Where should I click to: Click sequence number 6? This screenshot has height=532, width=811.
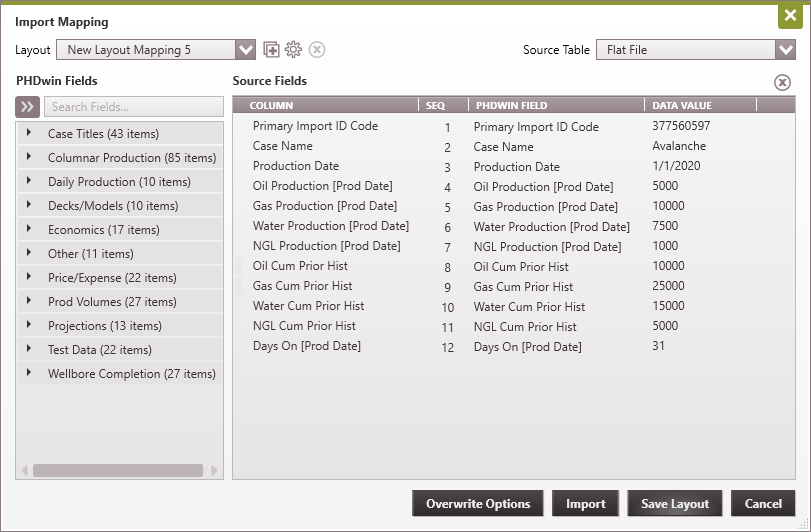coord(447,227)
